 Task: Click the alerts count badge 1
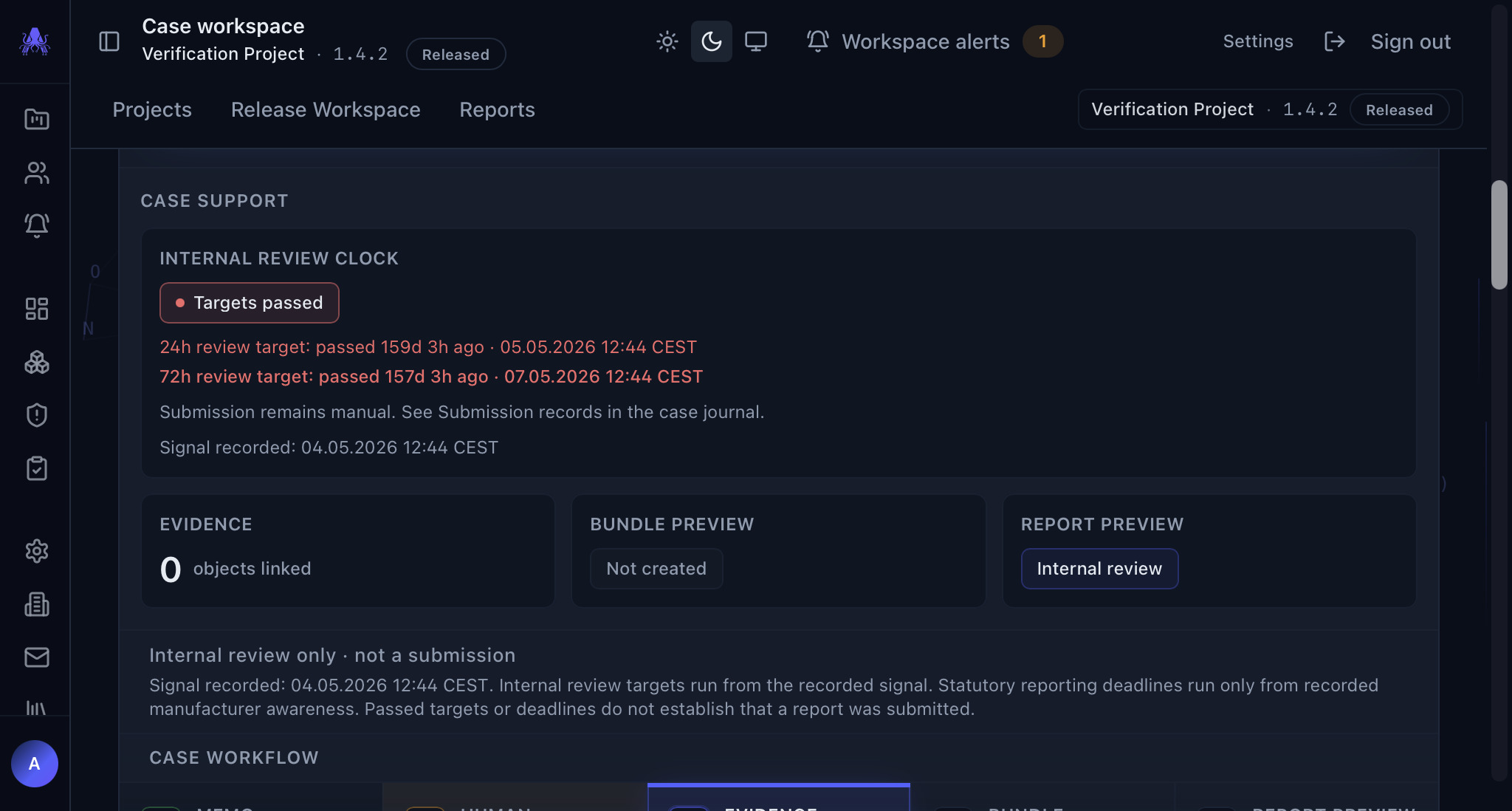(x=1042, y=41)
